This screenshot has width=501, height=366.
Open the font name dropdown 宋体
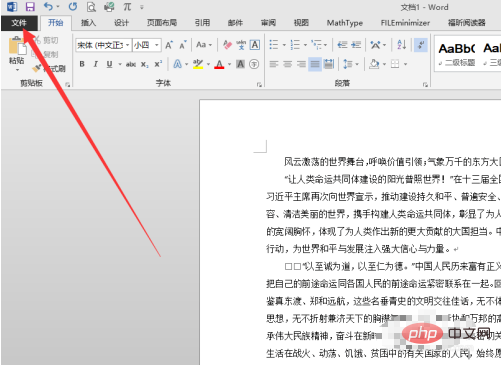click(x=127, y=45)
